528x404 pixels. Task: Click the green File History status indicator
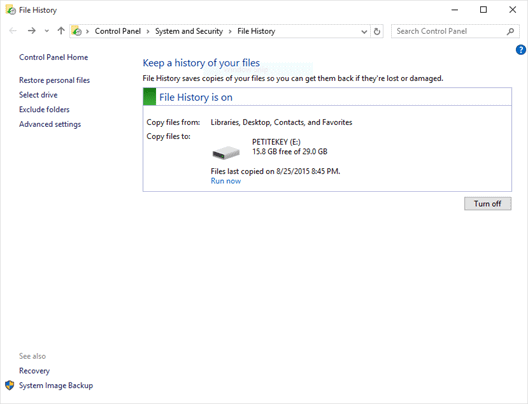click(x=150, y=97)
